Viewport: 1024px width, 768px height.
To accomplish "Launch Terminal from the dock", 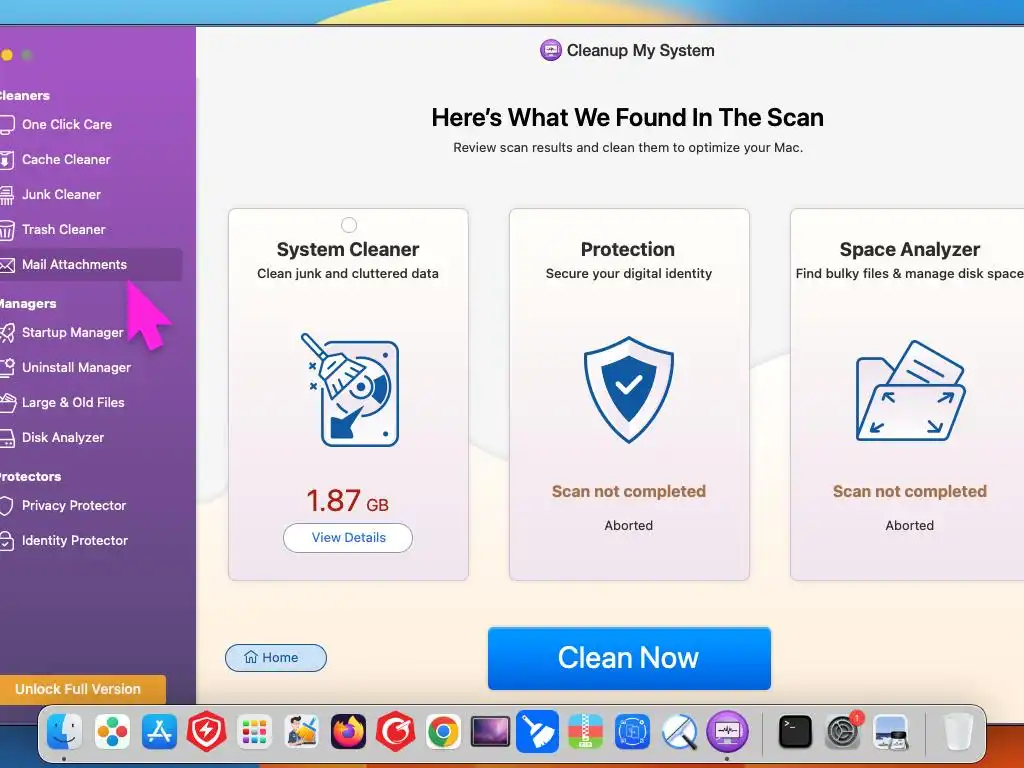I will (795, 731).
